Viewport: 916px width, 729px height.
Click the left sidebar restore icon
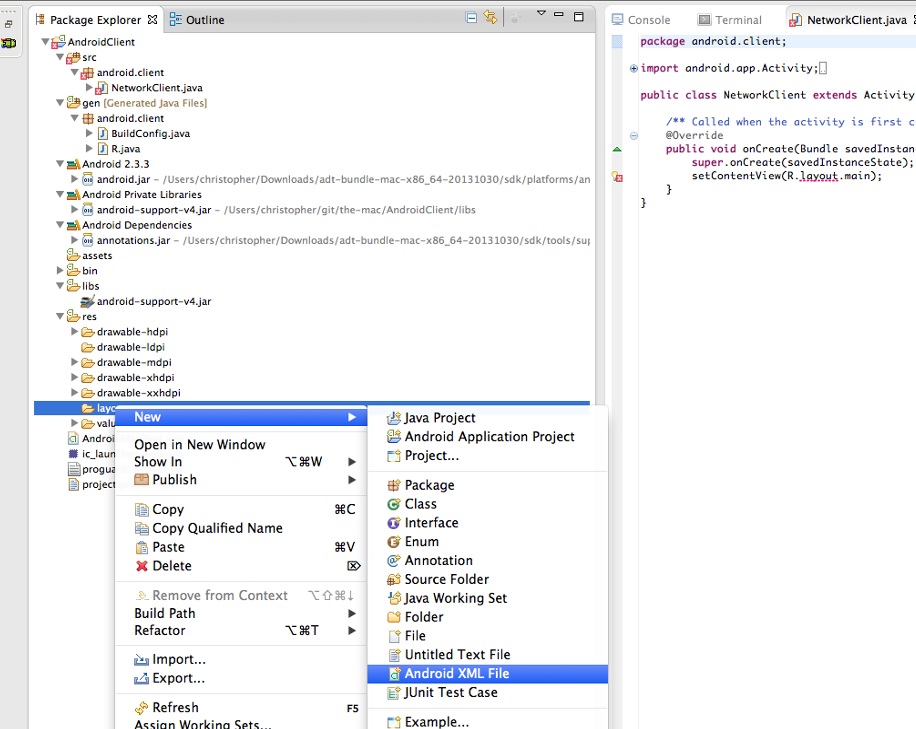tap(8, 25)
